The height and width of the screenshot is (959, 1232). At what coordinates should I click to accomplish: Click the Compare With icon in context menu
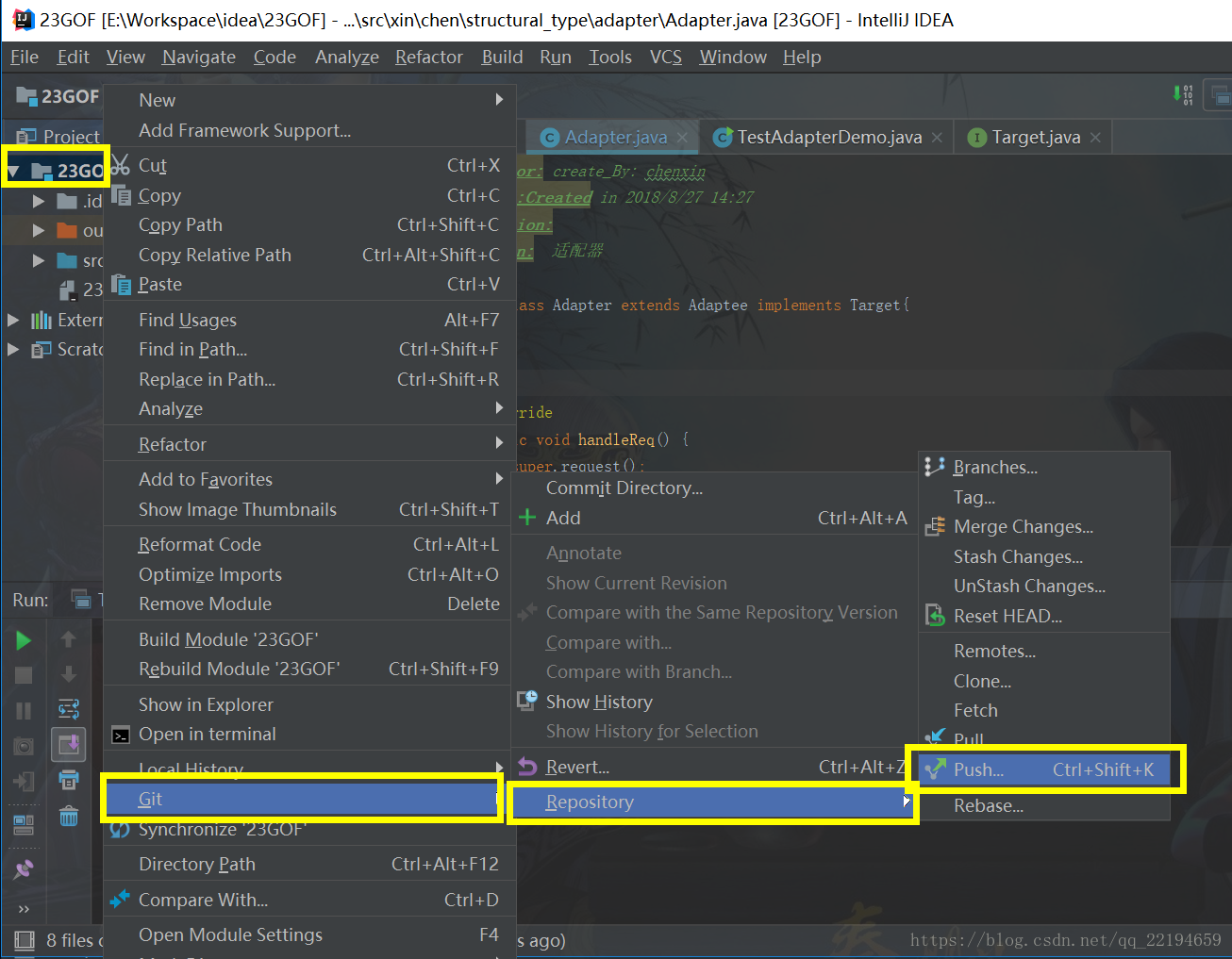pyautogui.click(x=120, y=900)
